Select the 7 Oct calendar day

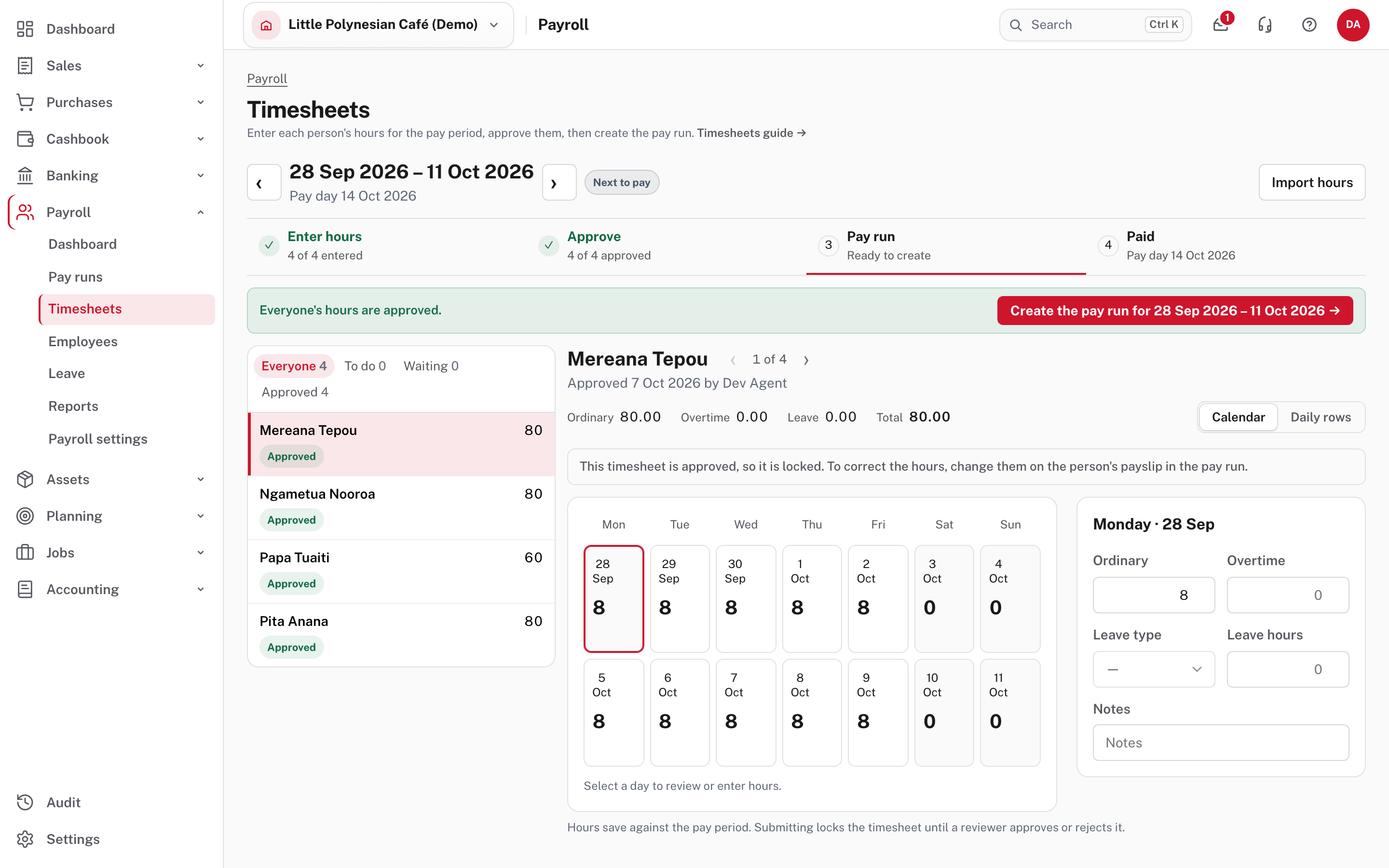(746, 712)
